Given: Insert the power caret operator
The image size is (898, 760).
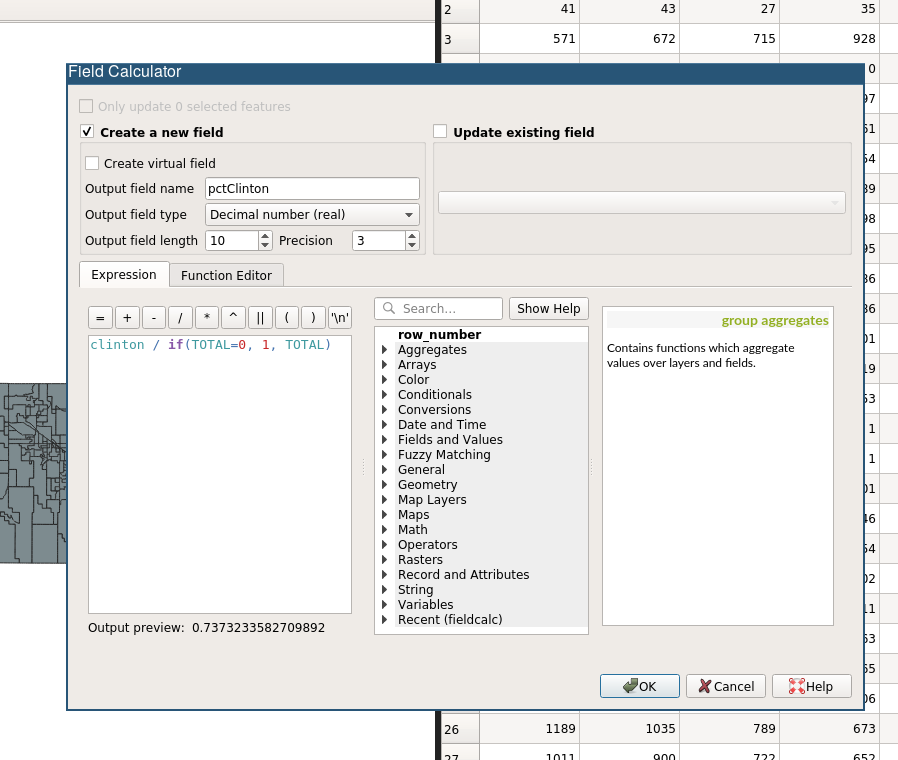Looking at the screenshot, I should point(233,318).
